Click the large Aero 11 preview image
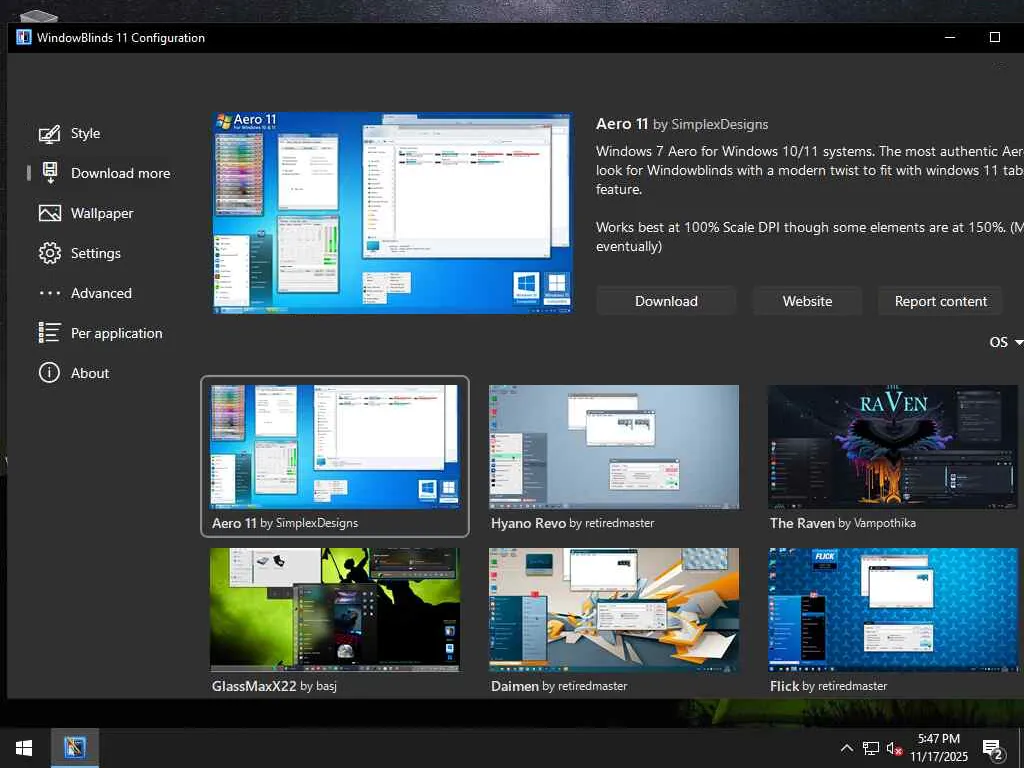 (392, 213)
